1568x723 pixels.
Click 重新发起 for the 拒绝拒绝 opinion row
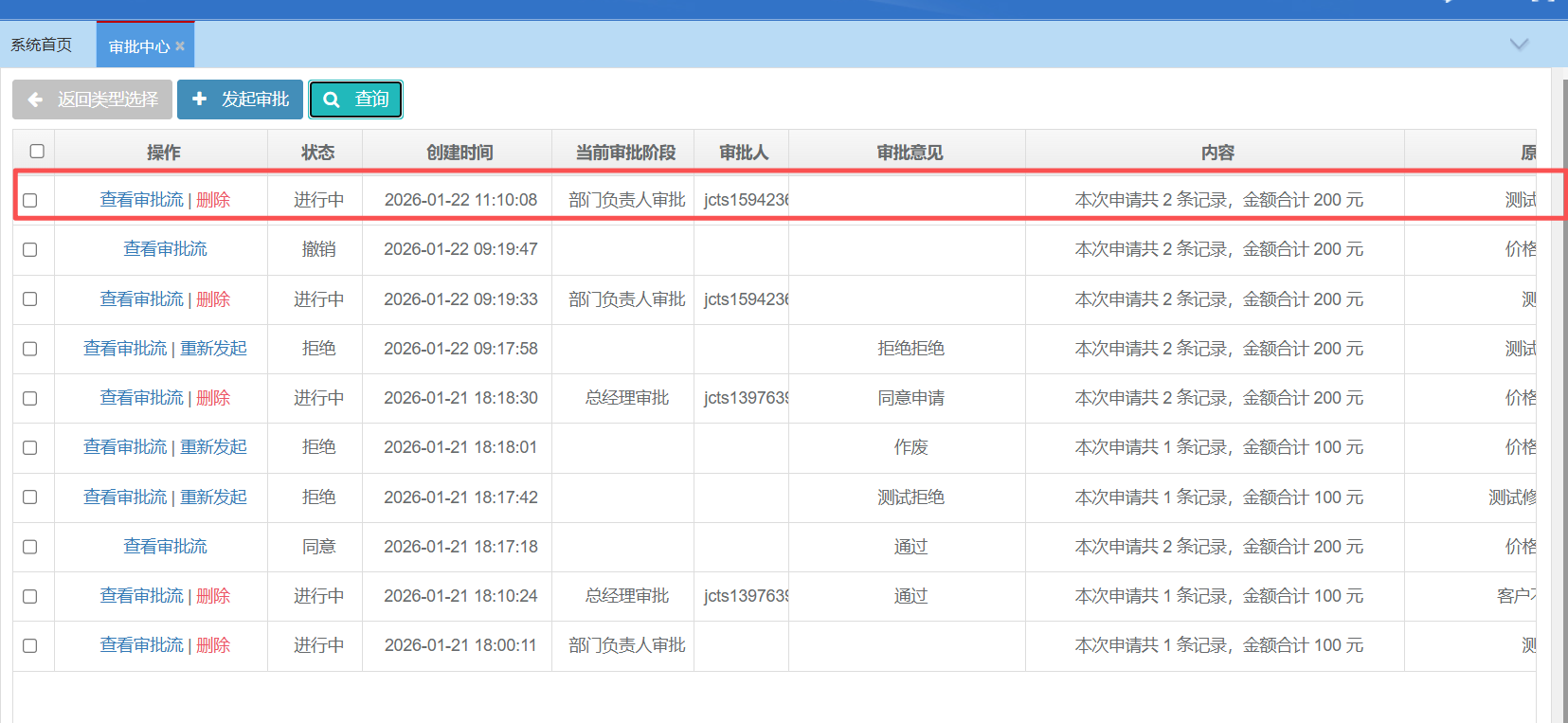214,349
